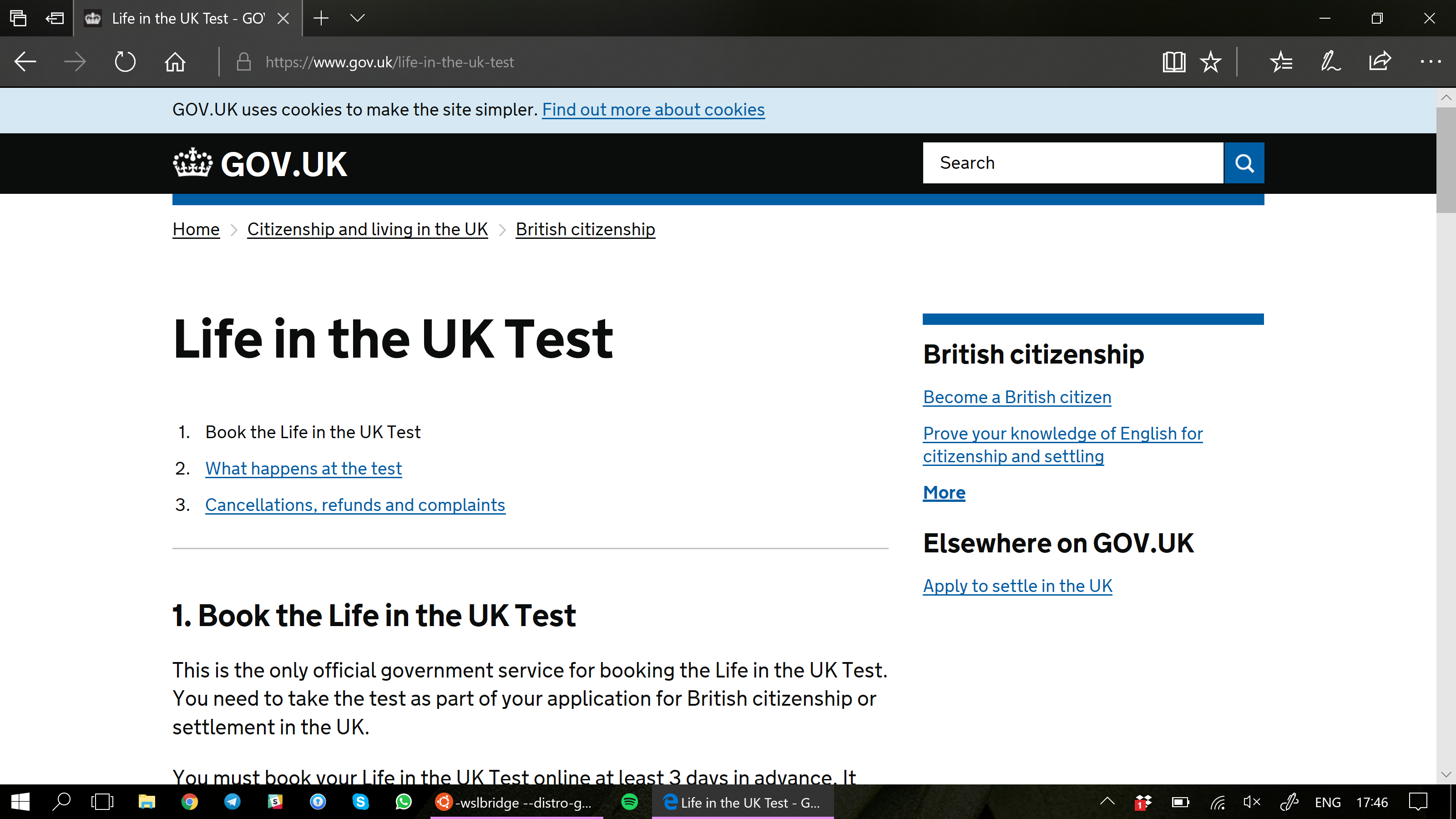The height and width of the screenshot is (819, 1456).
Task: Open Become a British citizen link
Action: (1017, 397)
